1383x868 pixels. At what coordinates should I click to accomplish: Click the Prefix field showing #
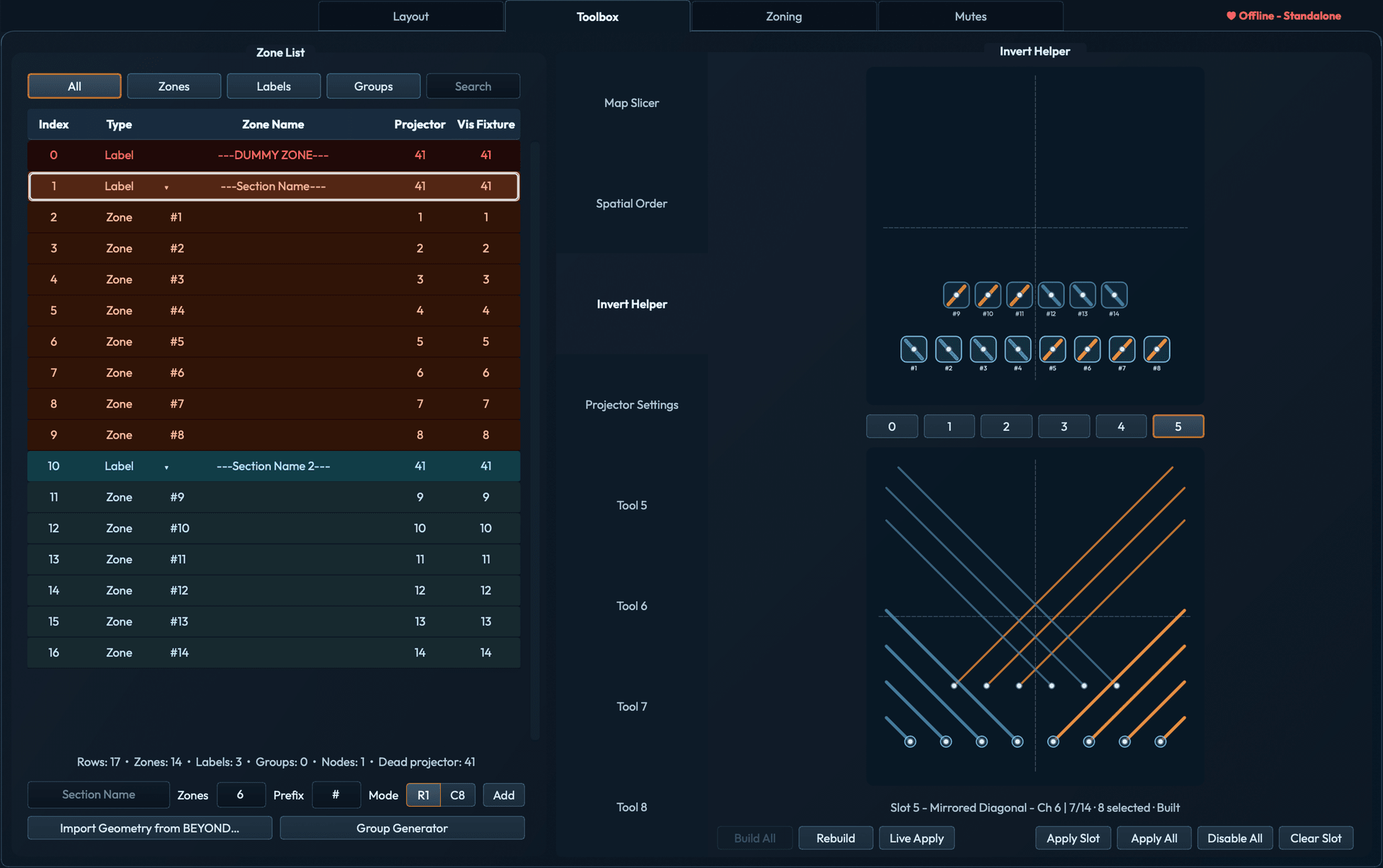[x=336, y=795]
